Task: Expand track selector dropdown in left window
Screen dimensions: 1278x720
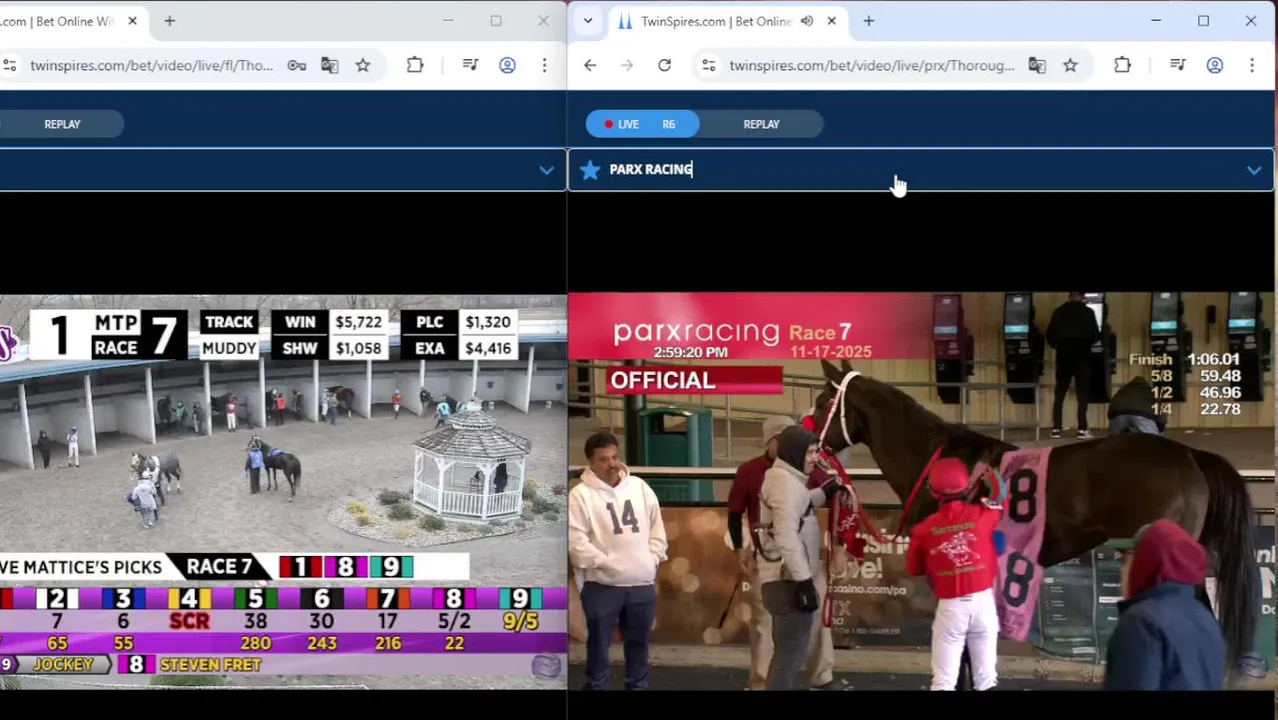Action: 546,170
